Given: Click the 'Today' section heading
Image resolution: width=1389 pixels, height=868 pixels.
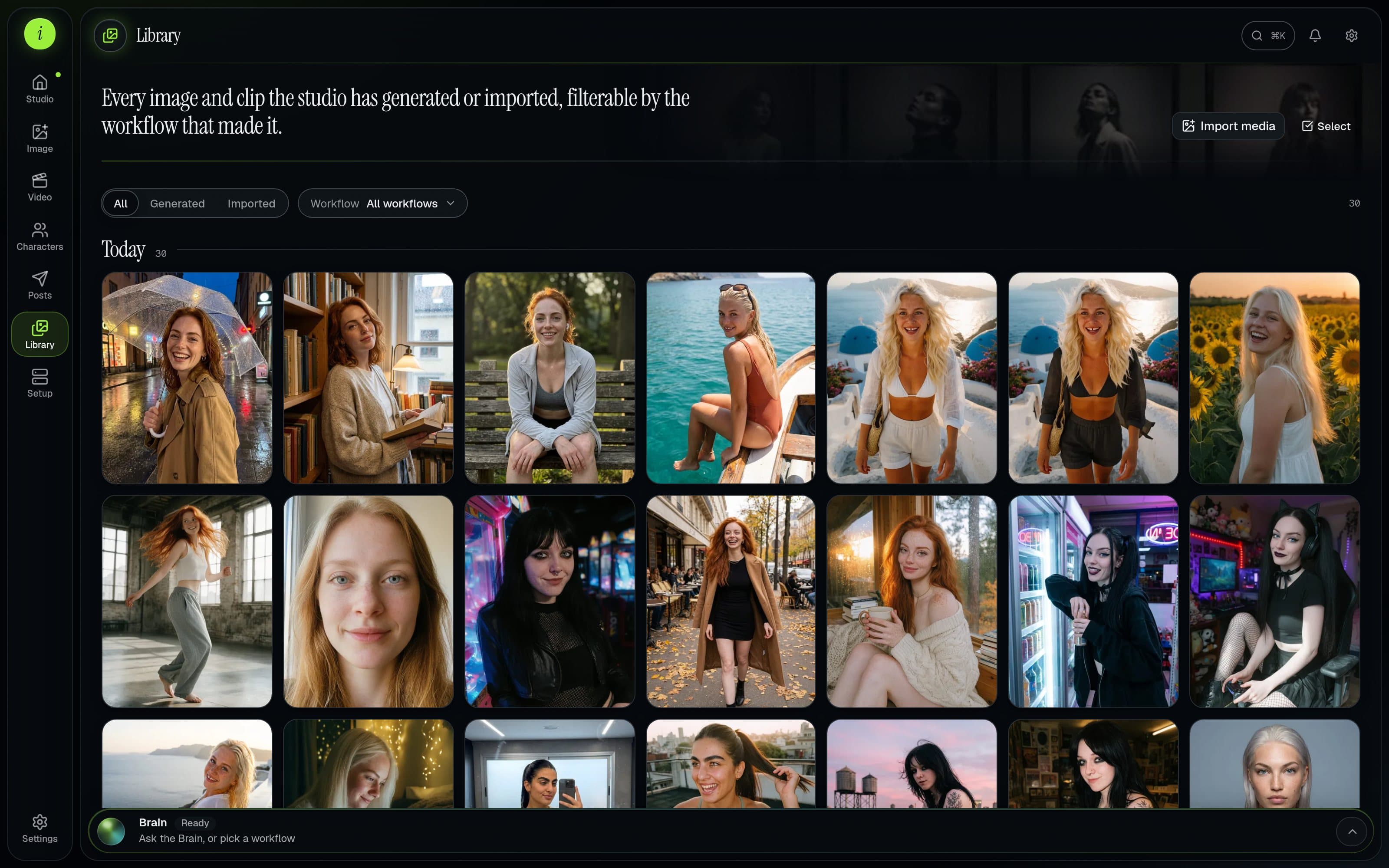Looking at the screenshot, I should tap(123, 250).
